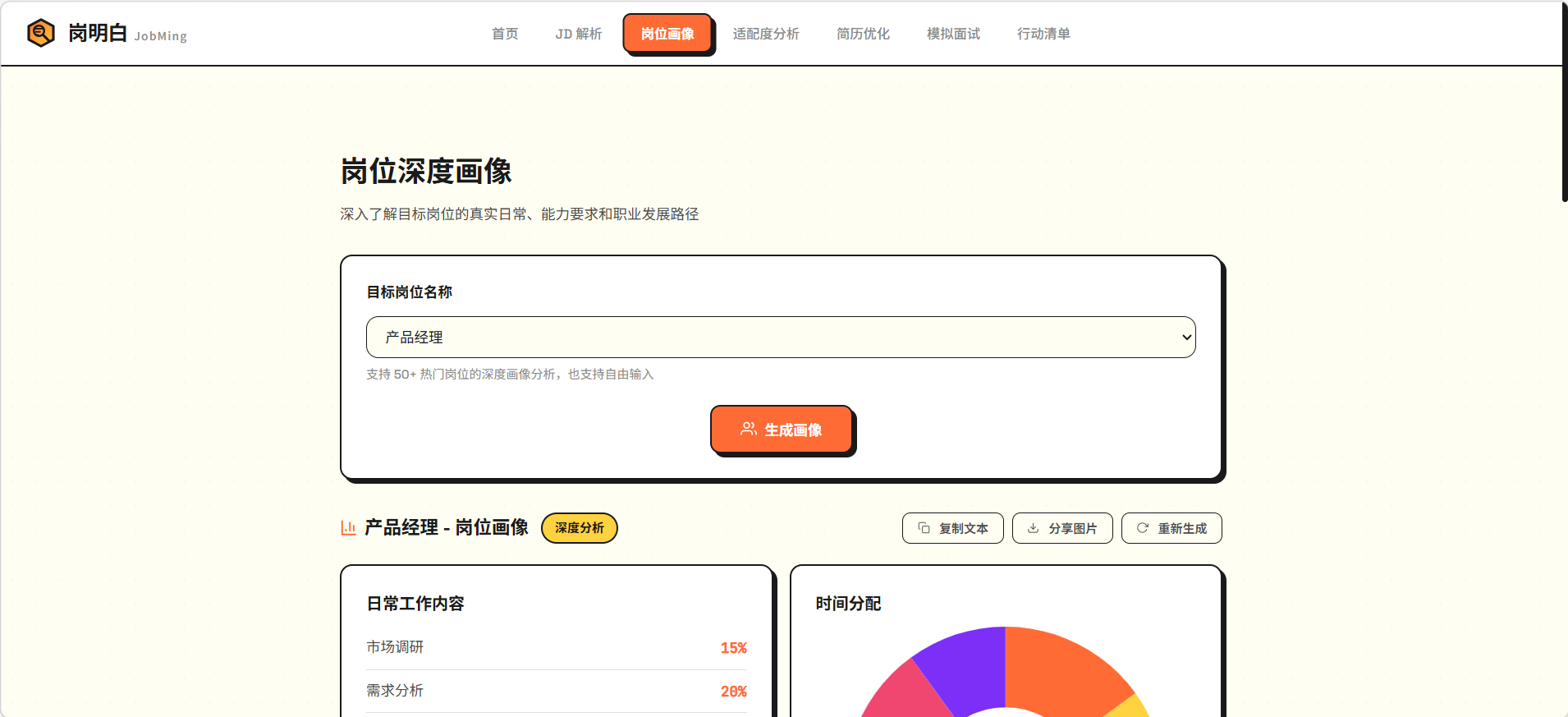Viewport: 1568px width, 717px height.
Task: Switch to 适配度分析 tab
Action: point(765,34)
